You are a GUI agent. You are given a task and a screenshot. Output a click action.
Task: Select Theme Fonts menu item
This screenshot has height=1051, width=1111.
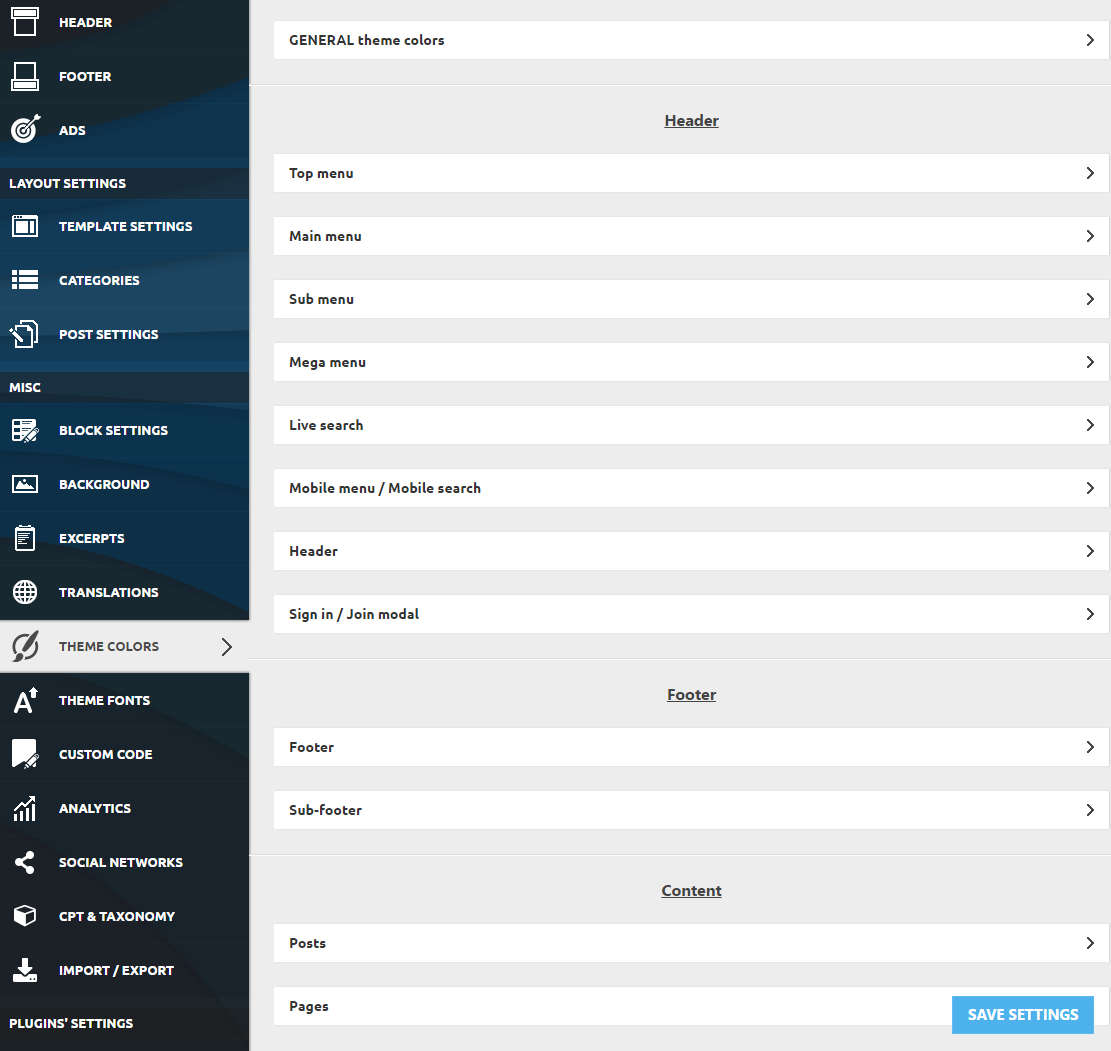point(125,700)
